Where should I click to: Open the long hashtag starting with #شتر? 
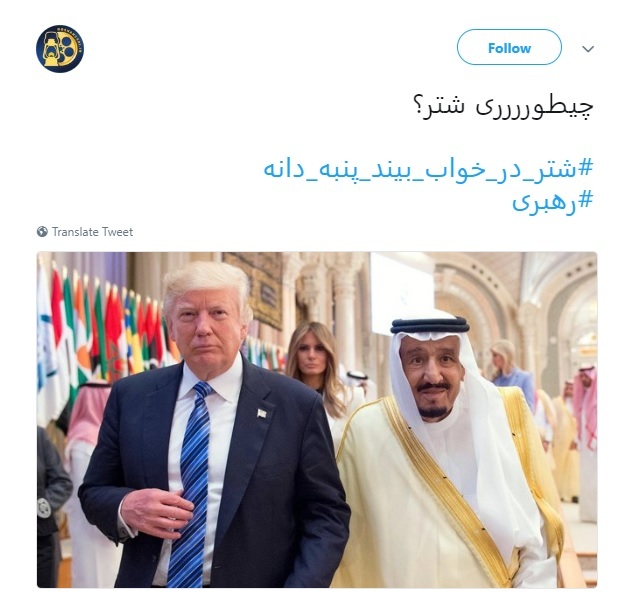click(428, 168)
